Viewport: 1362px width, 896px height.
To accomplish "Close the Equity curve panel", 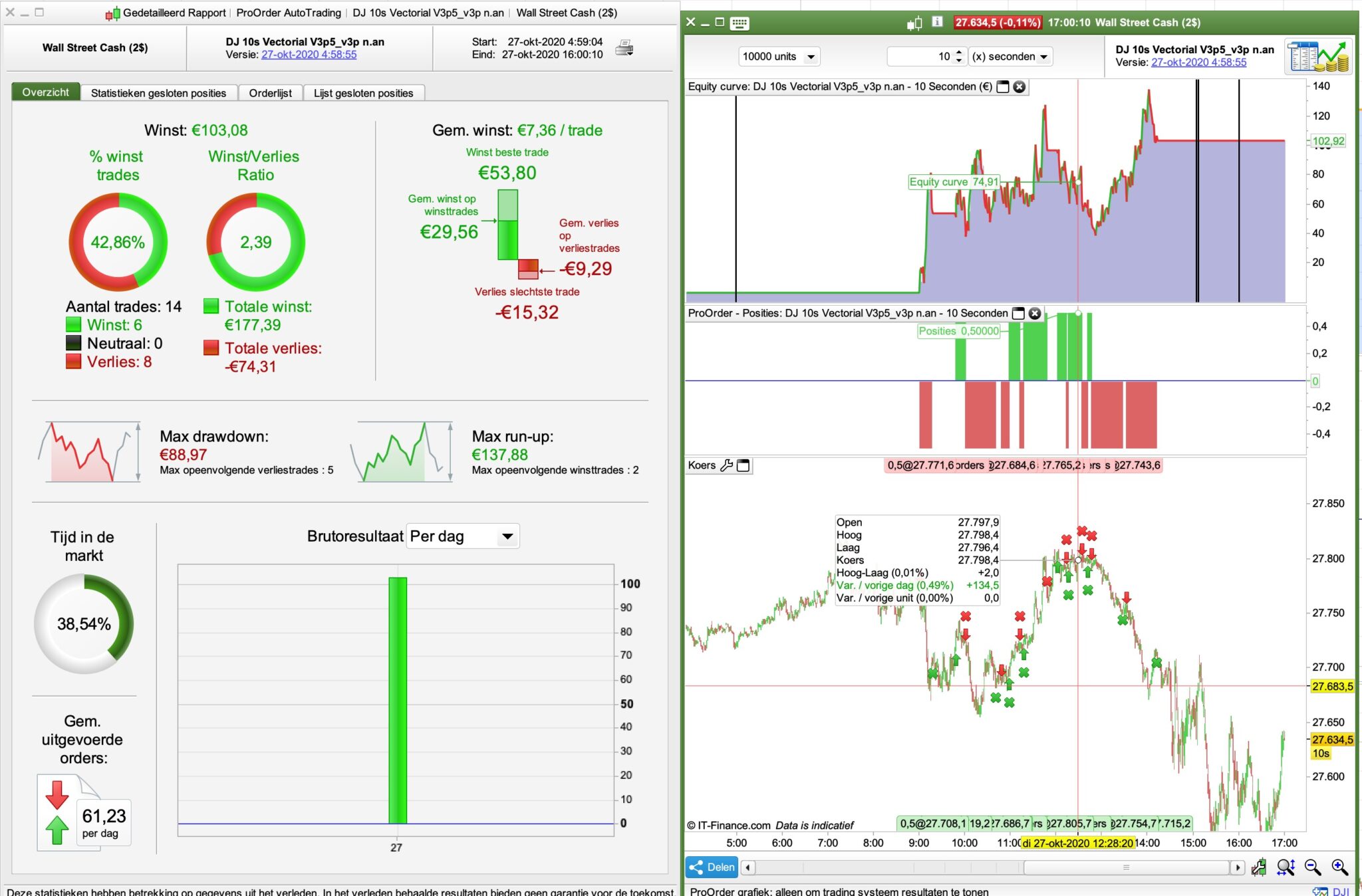I will 1019,86.
